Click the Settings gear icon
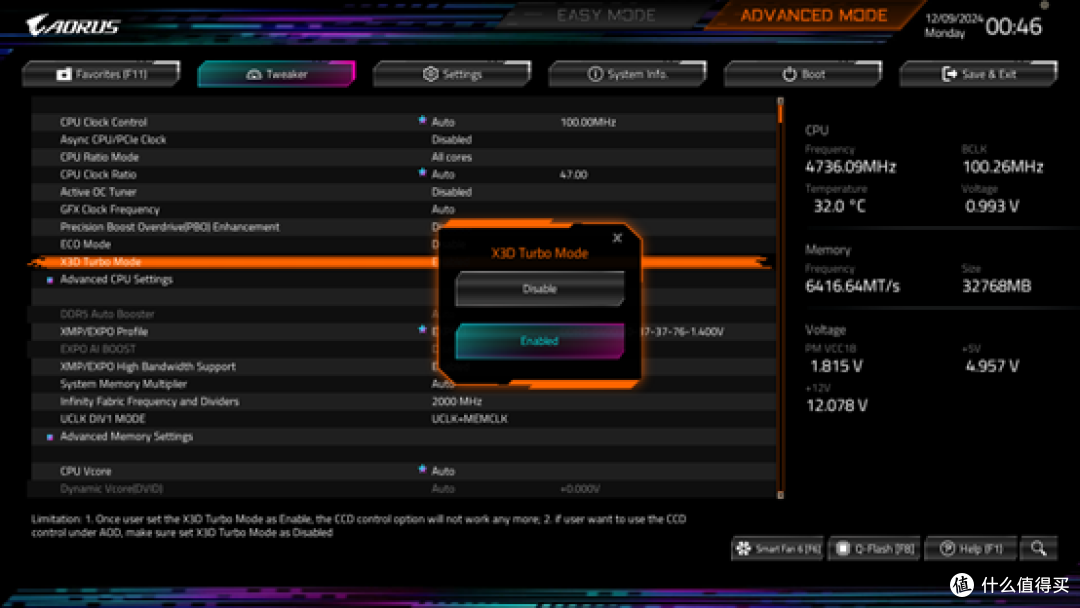This screenshot has height=608, width=1080. (430, 74)
